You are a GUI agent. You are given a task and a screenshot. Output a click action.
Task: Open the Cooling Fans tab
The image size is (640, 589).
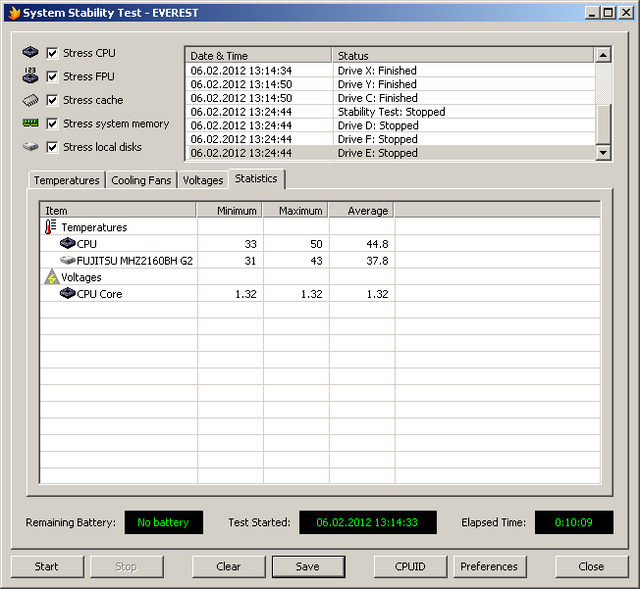141,180
